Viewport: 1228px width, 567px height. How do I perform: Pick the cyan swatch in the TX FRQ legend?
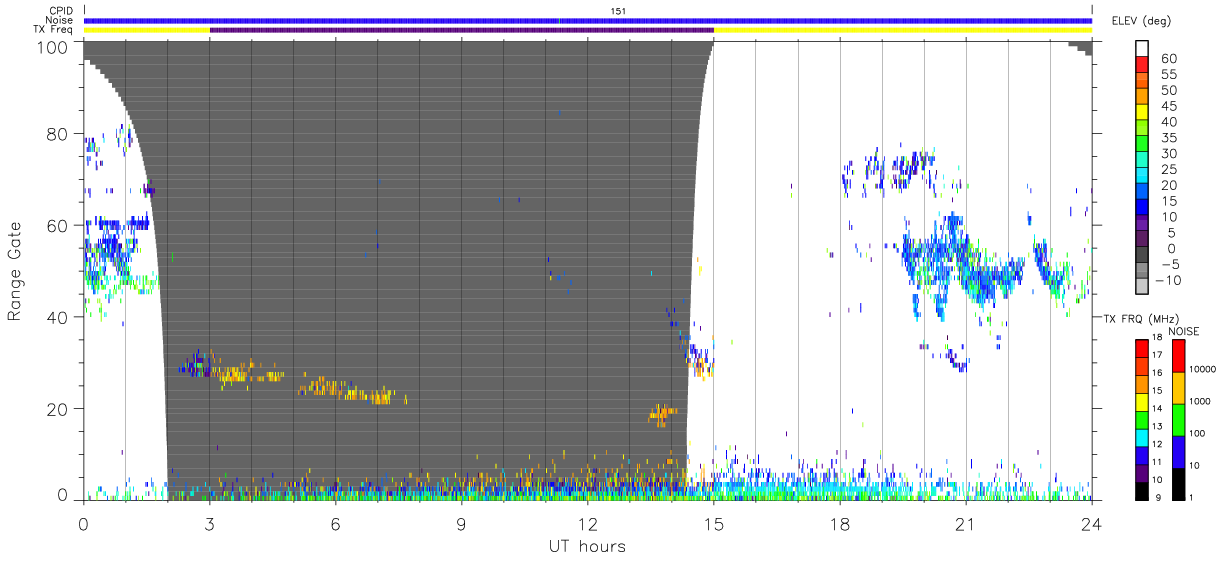tap(1142, 437)
